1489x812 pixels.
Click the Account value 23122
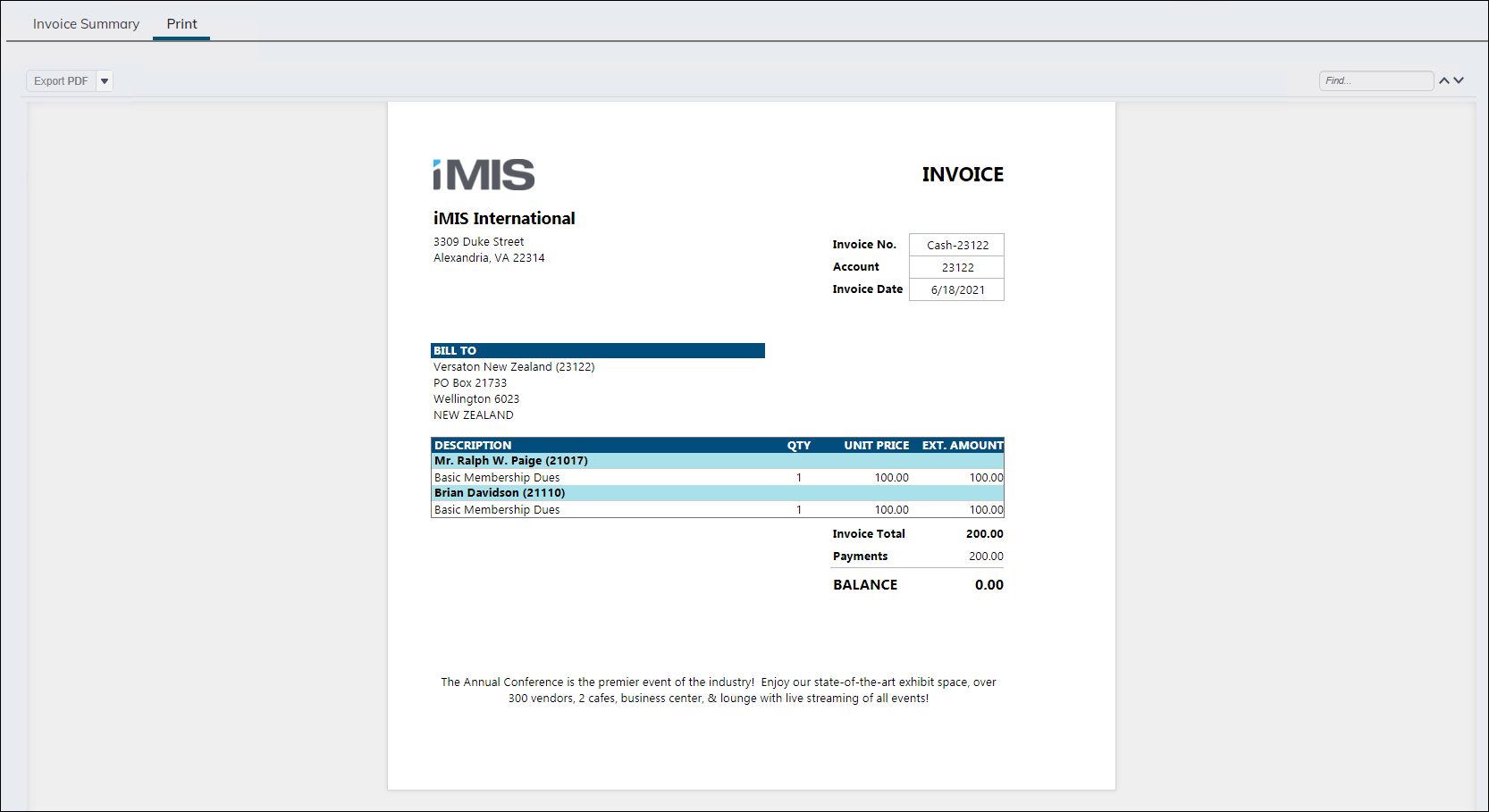957,267
